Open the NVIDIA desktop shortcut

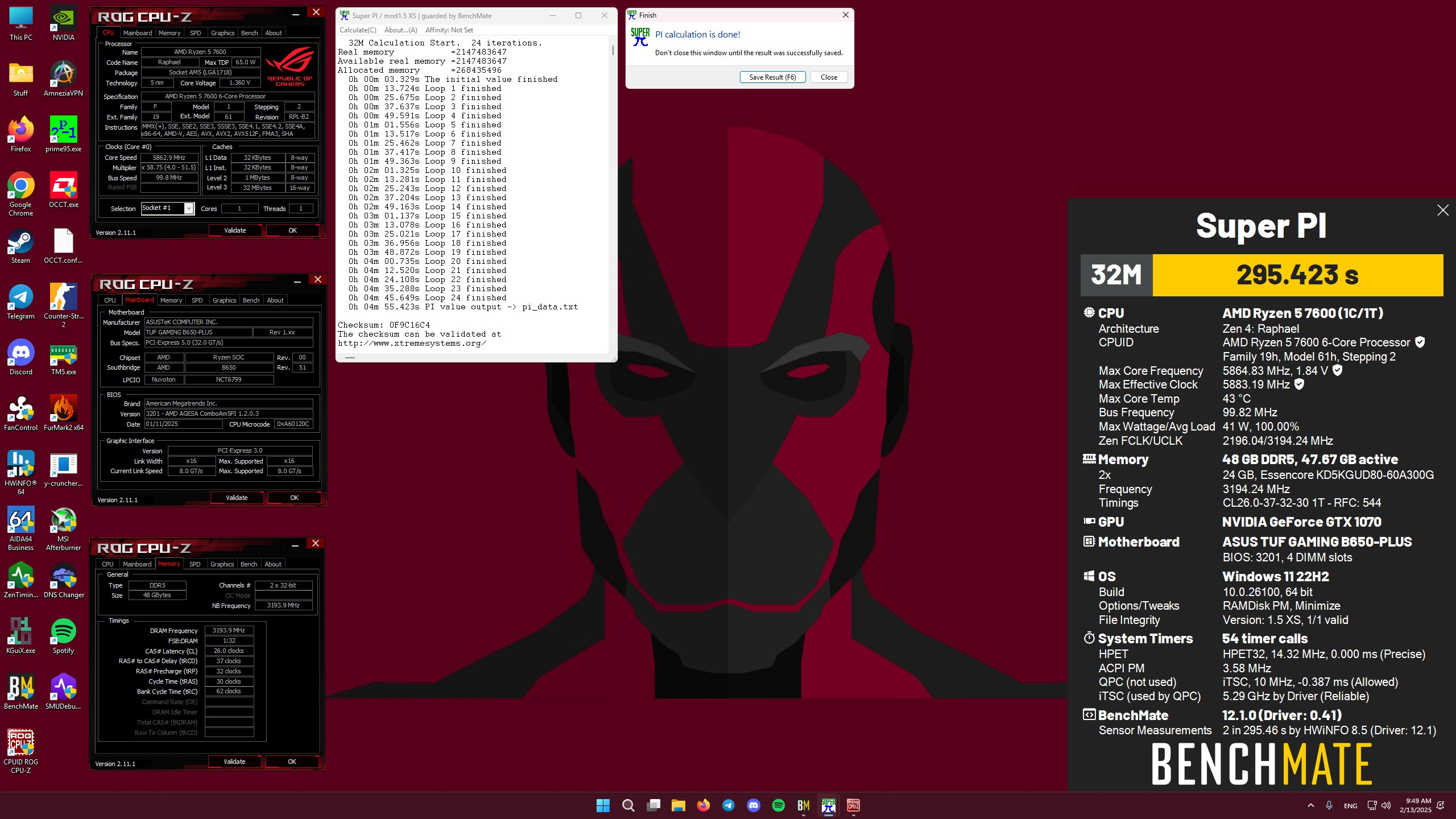click(x=64, y=23)
